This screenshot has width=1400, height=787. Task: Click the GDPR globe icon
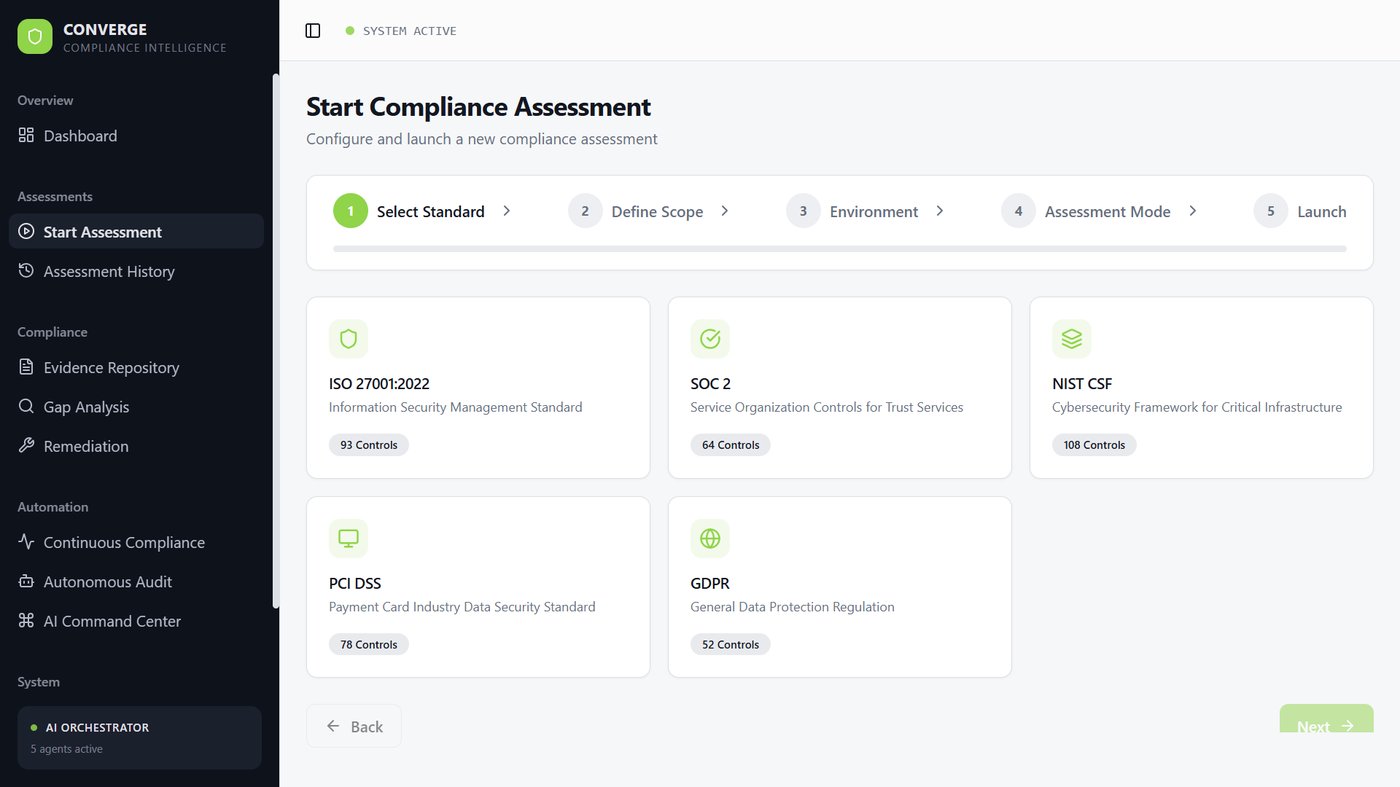pos(710,539)
